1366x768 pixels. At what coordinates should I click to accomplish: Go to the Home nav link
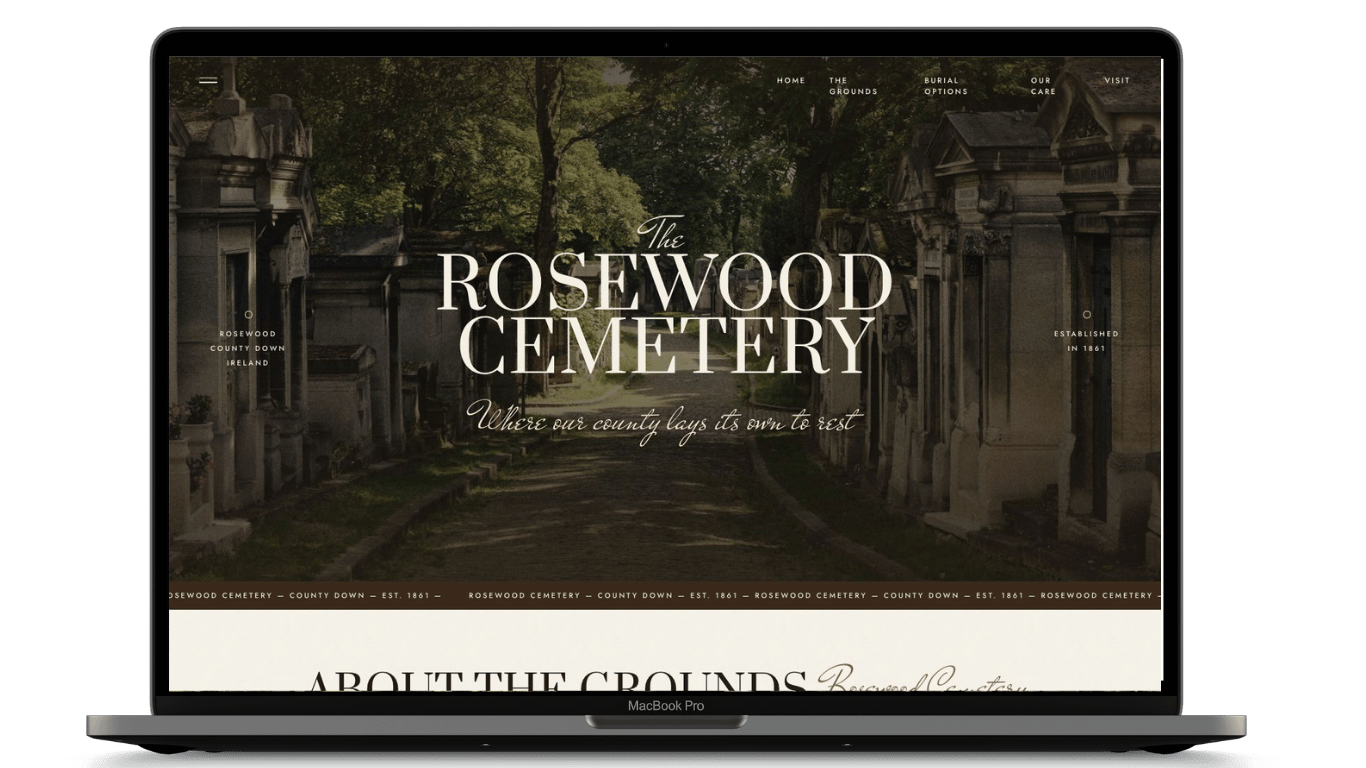point(791,81)
